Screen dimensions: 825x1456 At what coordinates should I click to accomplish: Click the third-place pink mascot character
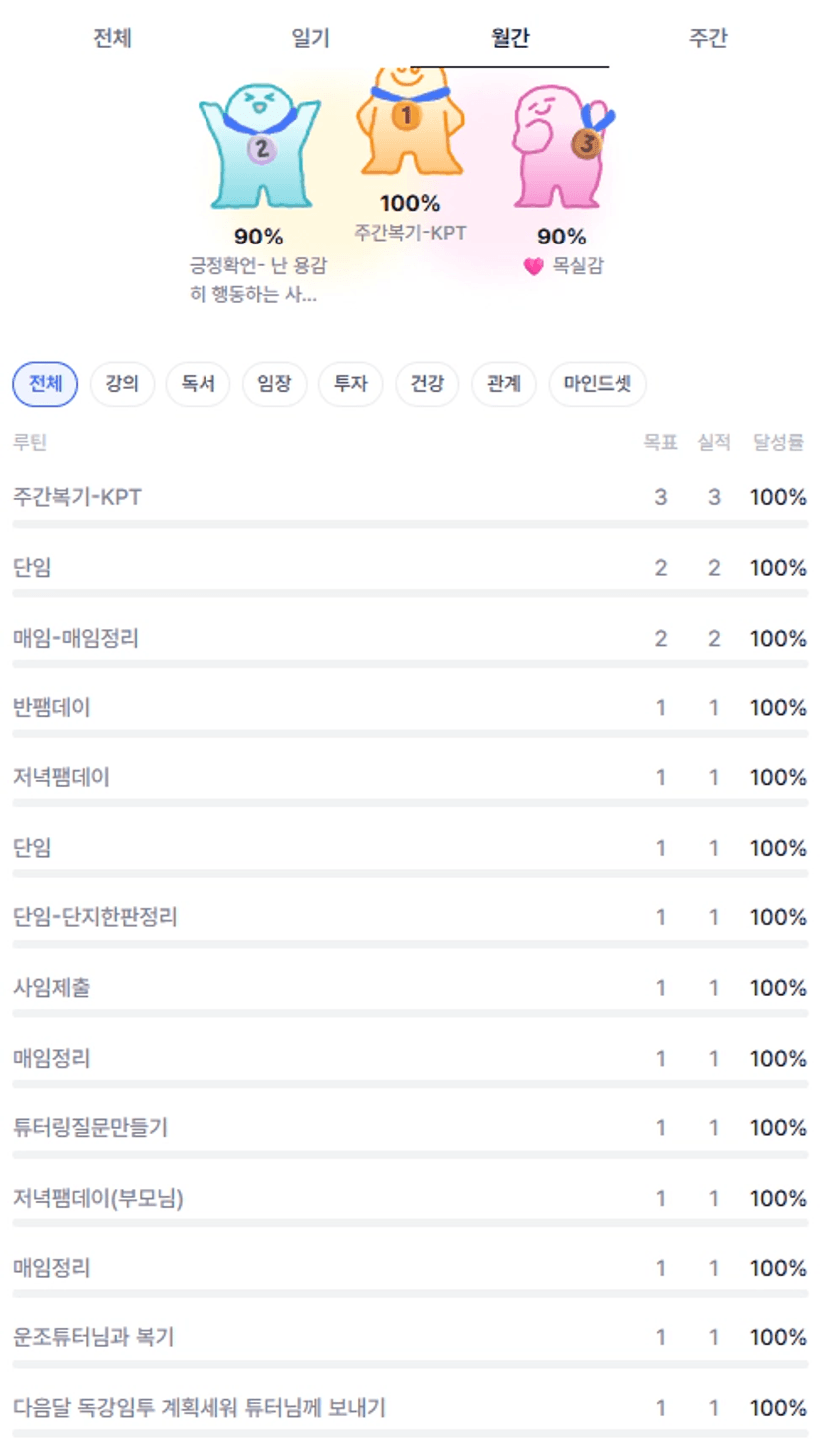(x=554, y=170)
